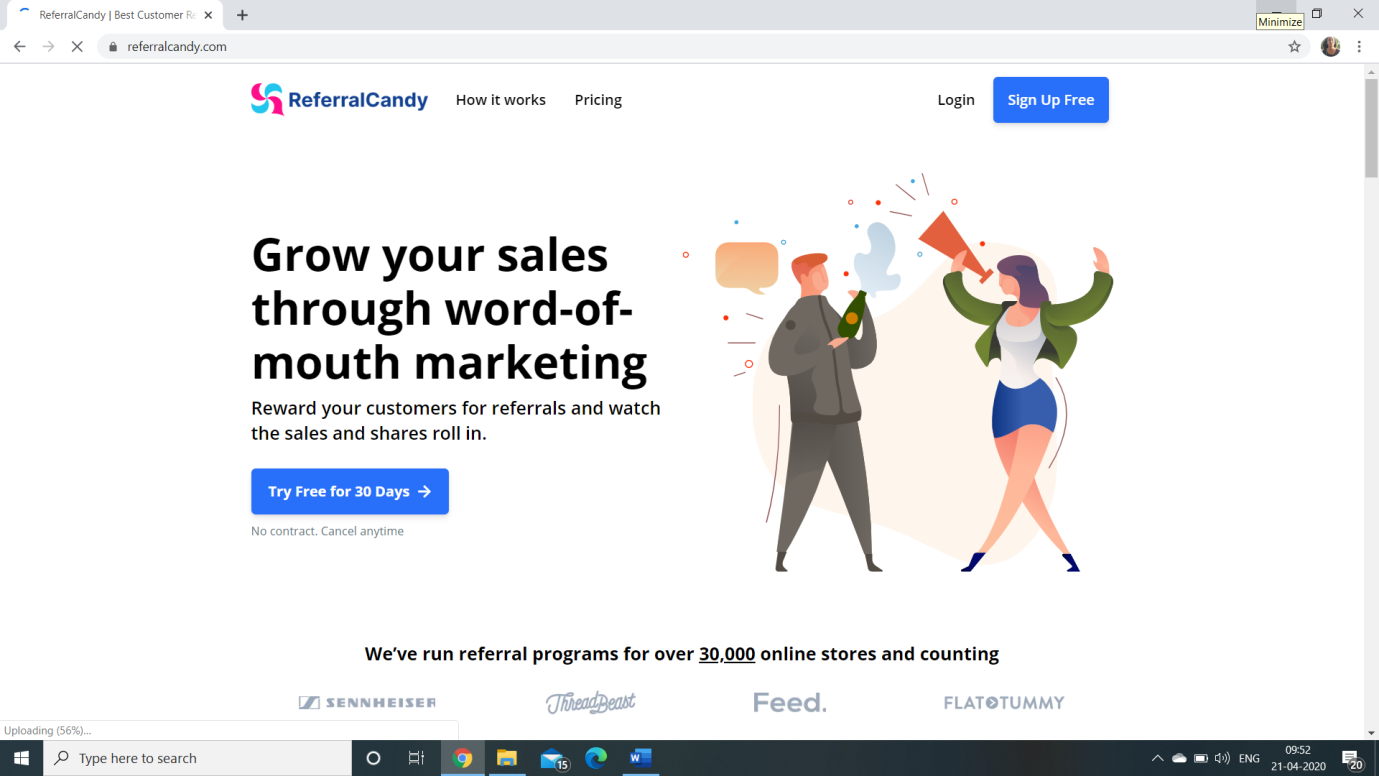The height and width of the screenshot is (776, 1379).
Task: Go back with the browser back arrow
Action: tap(20, 46)
